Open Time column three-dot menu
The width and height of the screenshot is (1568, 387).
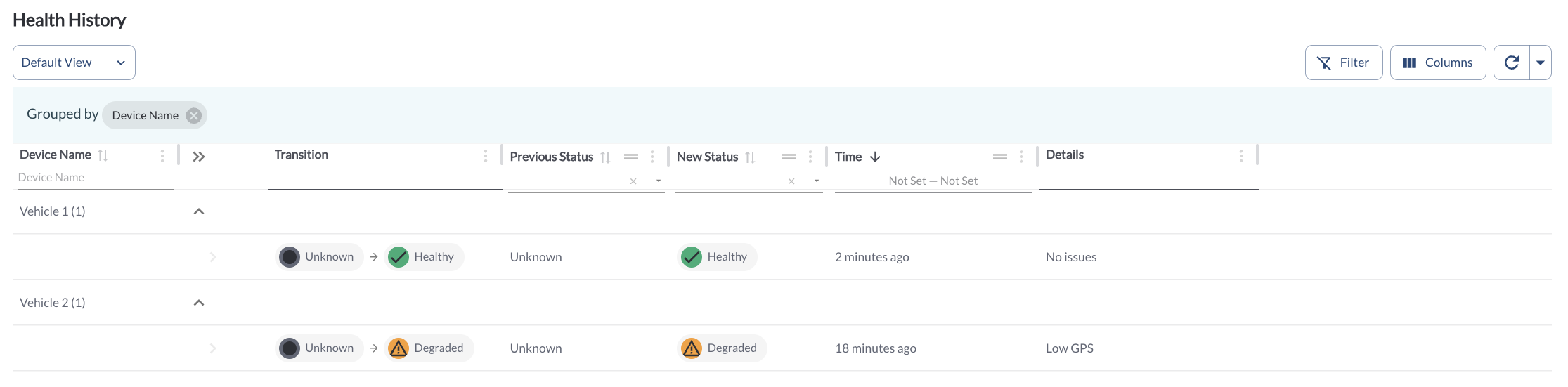pos(1021,157)
